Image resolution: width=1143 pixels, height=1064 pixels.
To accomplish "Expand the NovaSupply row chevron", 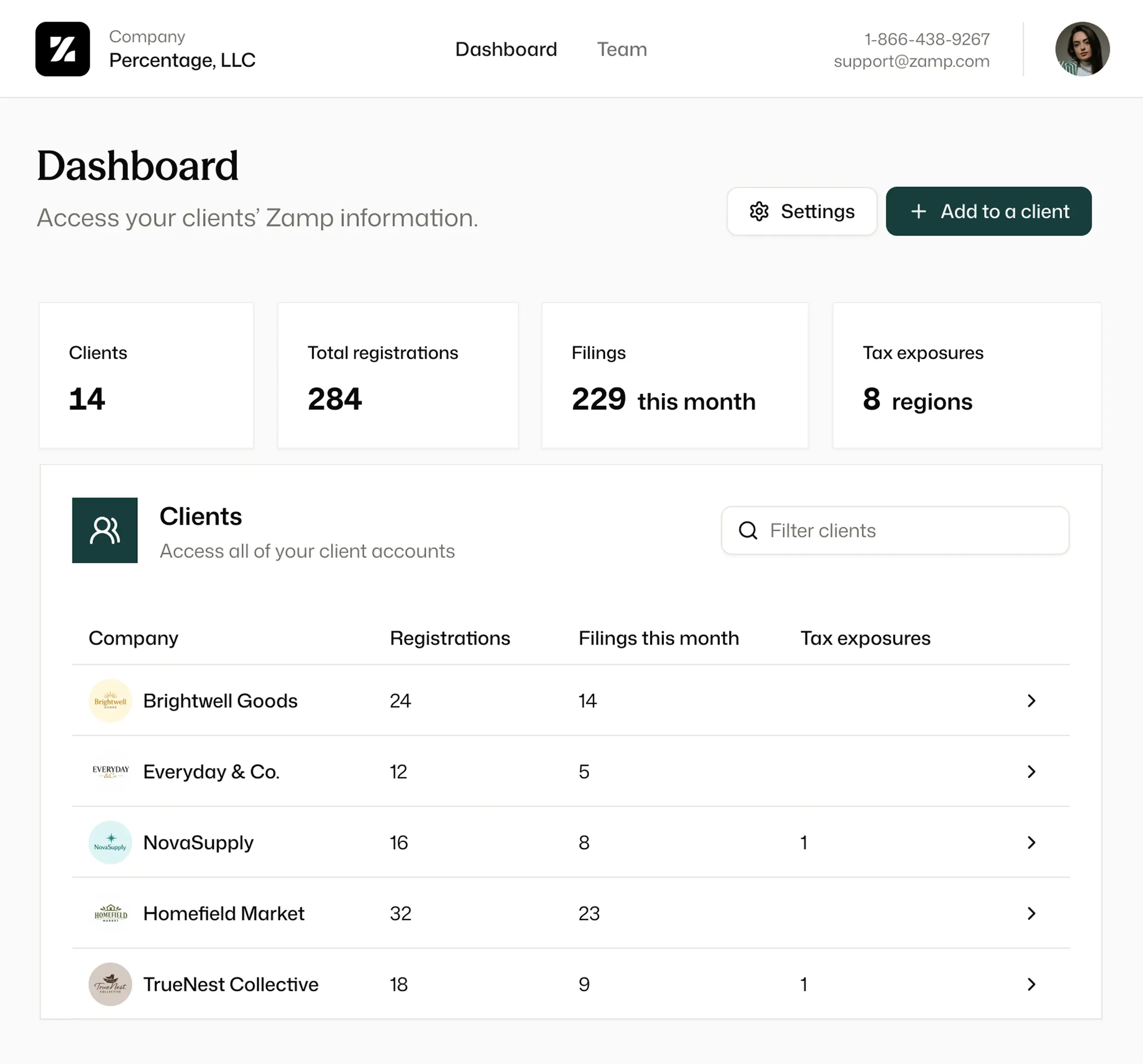I will click(x=1031, y=842).
